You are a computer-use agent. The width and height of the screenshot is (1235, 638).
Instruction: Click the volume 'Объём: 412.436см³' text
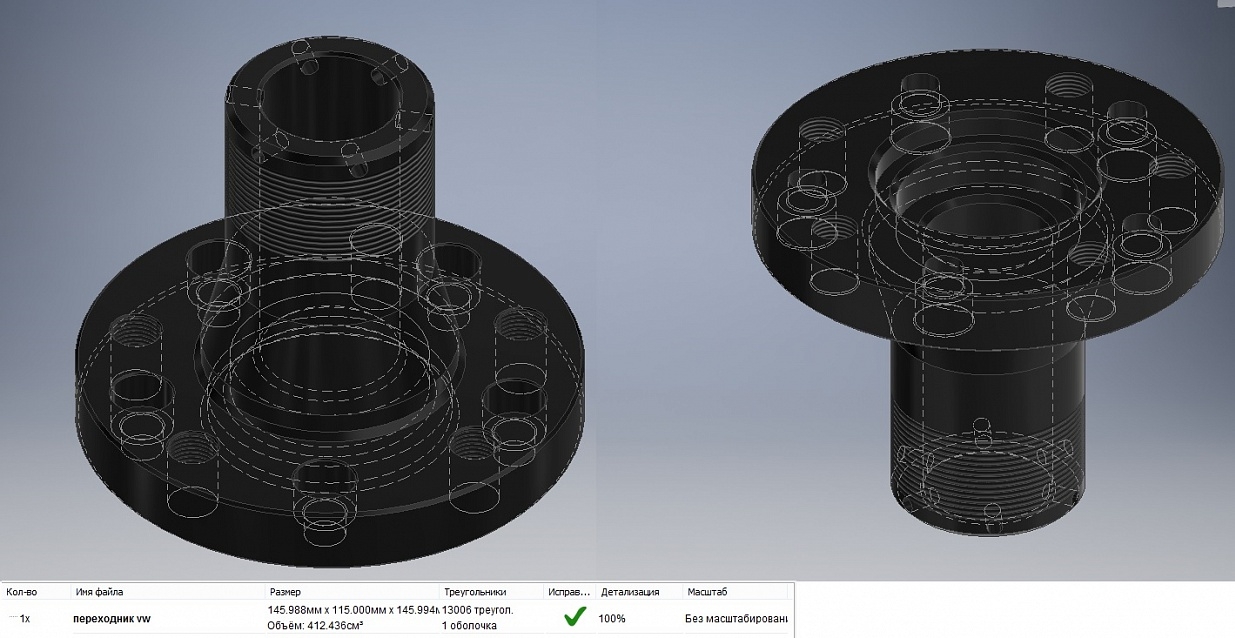(x=315, y=626)
